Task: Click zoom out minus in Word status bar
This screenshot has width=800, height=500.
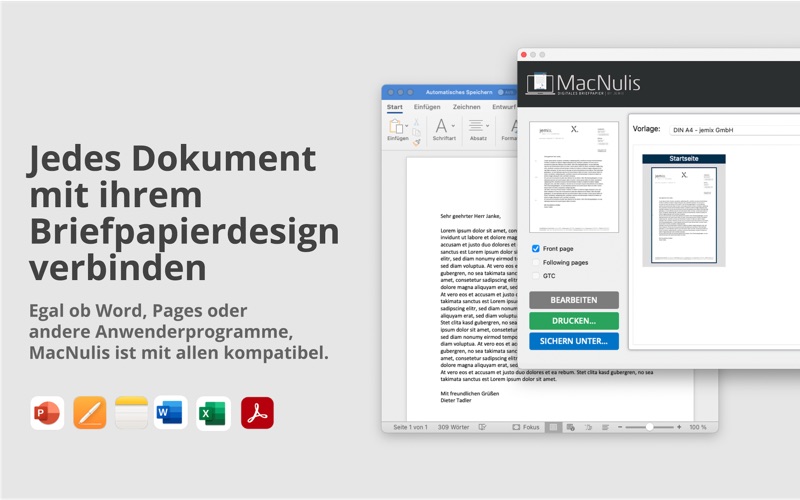Action: (x=620, y=427)
